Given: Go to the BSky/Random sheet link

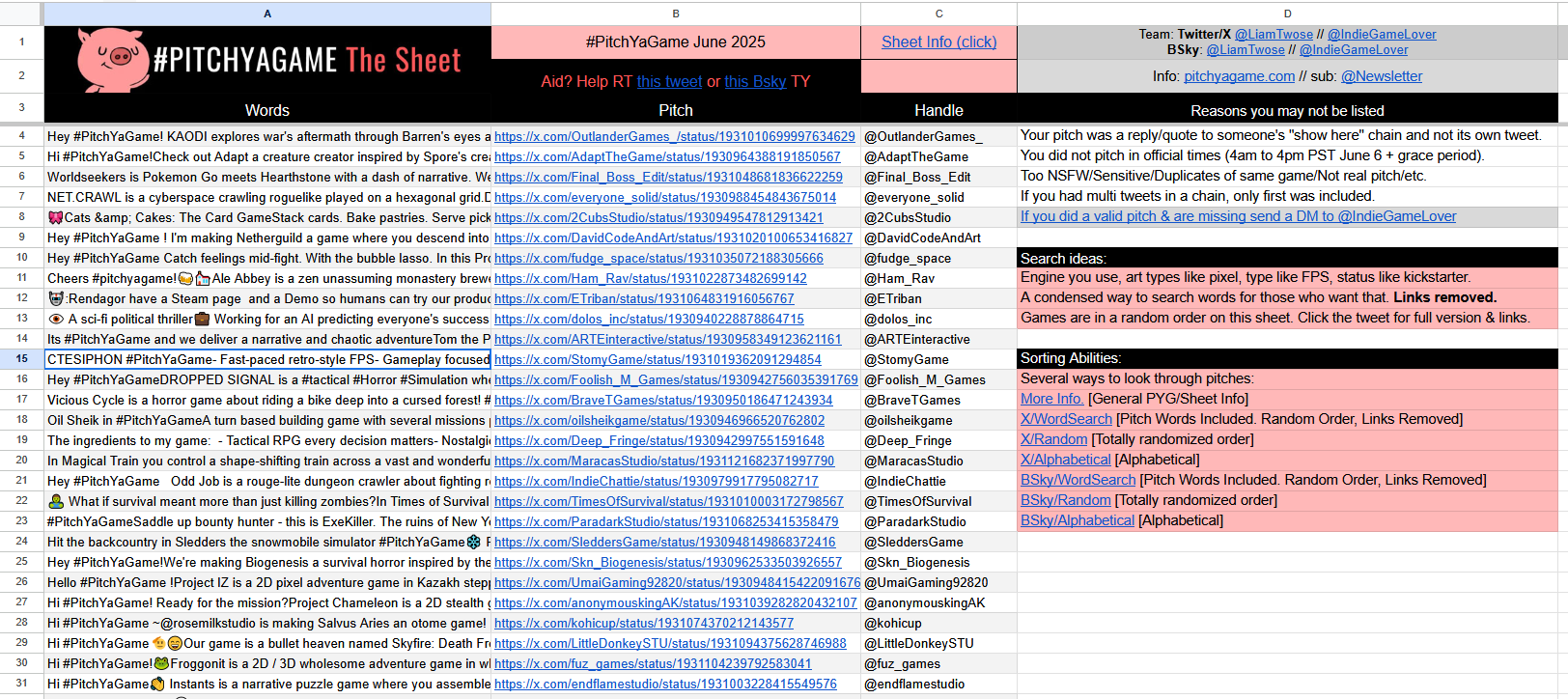Looking at the screenshot, I should pyautogui.click(x=1066, y=500).
